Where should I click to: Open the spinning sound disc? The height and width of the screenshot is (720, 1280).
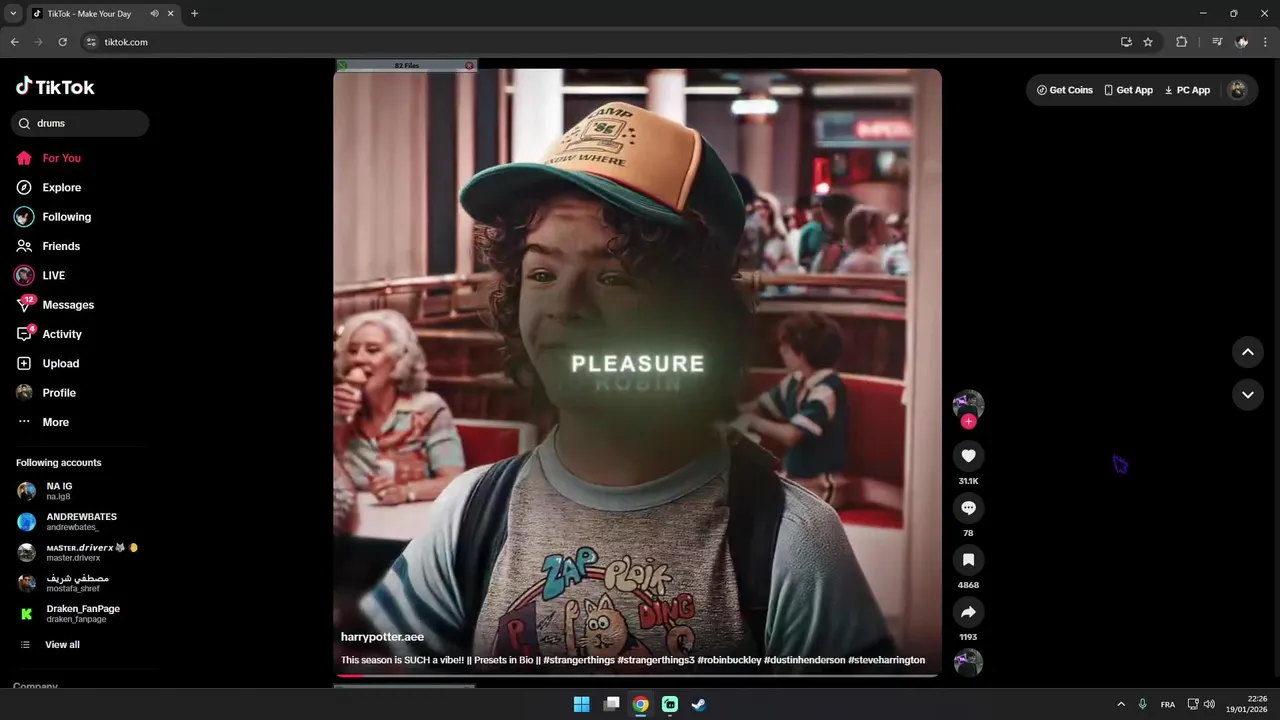coord(968,662)
